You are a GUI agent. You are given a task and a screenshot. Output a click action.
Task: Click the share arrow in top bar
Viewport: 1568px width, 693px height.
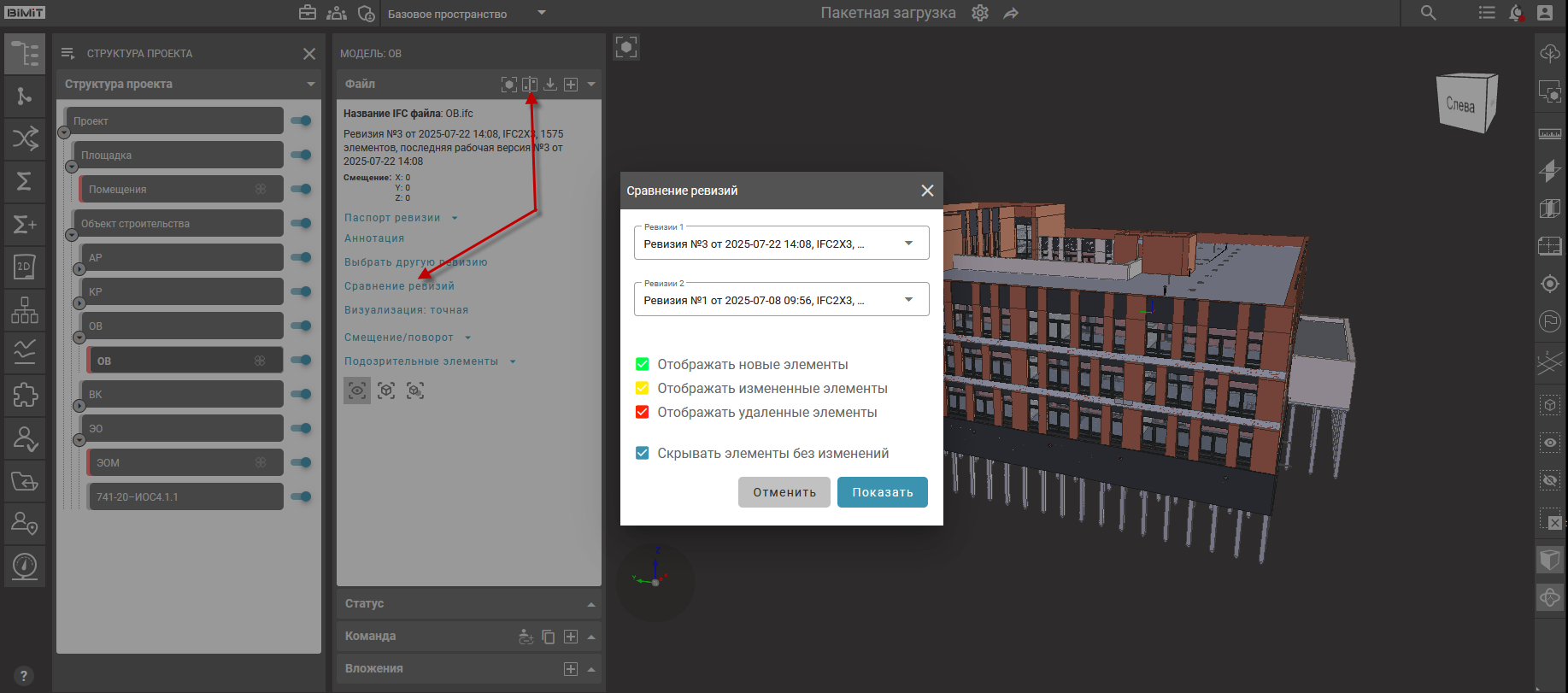tap(1011, 13)
